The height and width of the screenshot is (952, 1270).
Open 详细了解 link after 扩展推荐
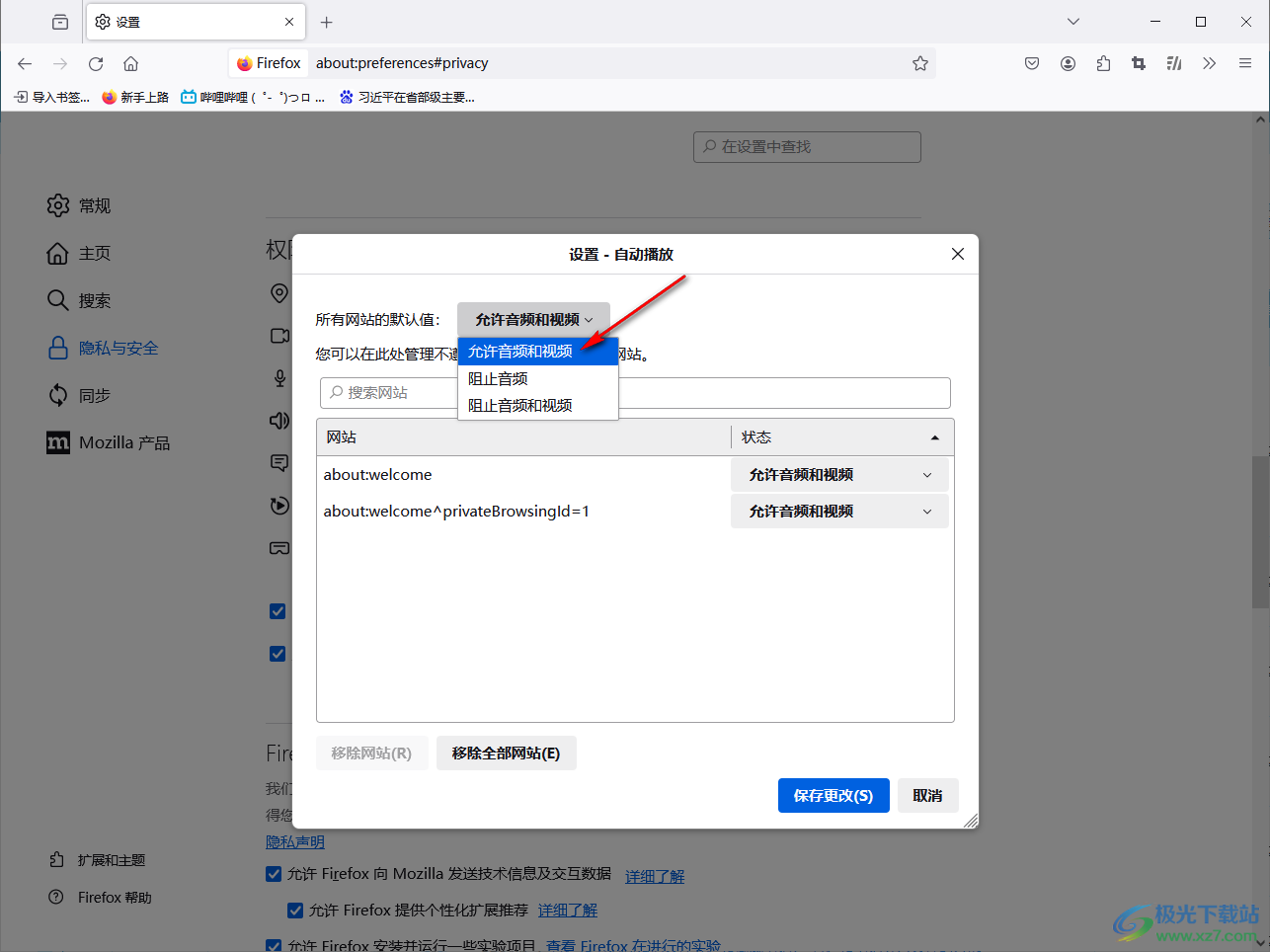tap(568, 910)
